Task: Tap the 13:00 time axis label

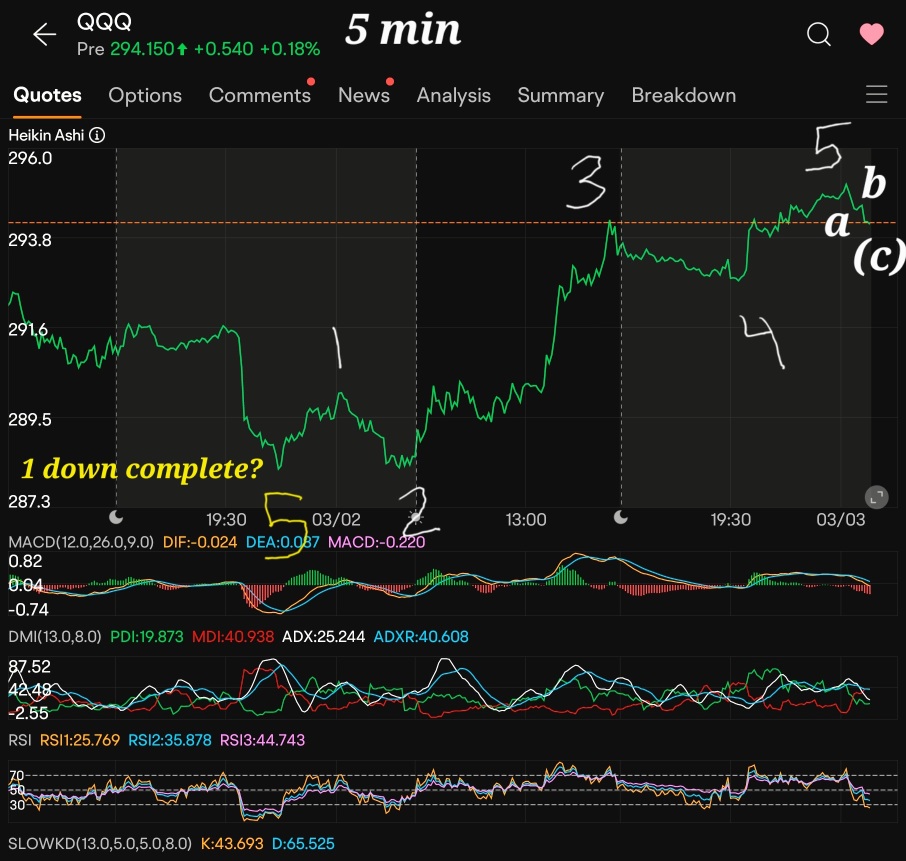Action: 525,519
